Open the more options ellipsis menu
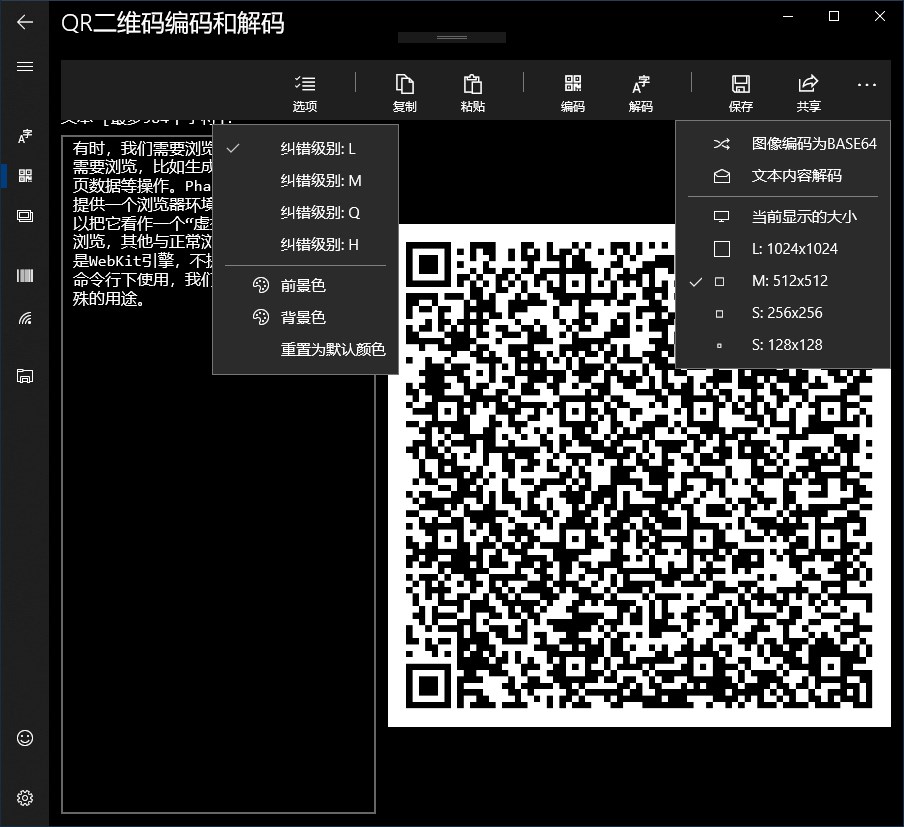 coord(867,85)
